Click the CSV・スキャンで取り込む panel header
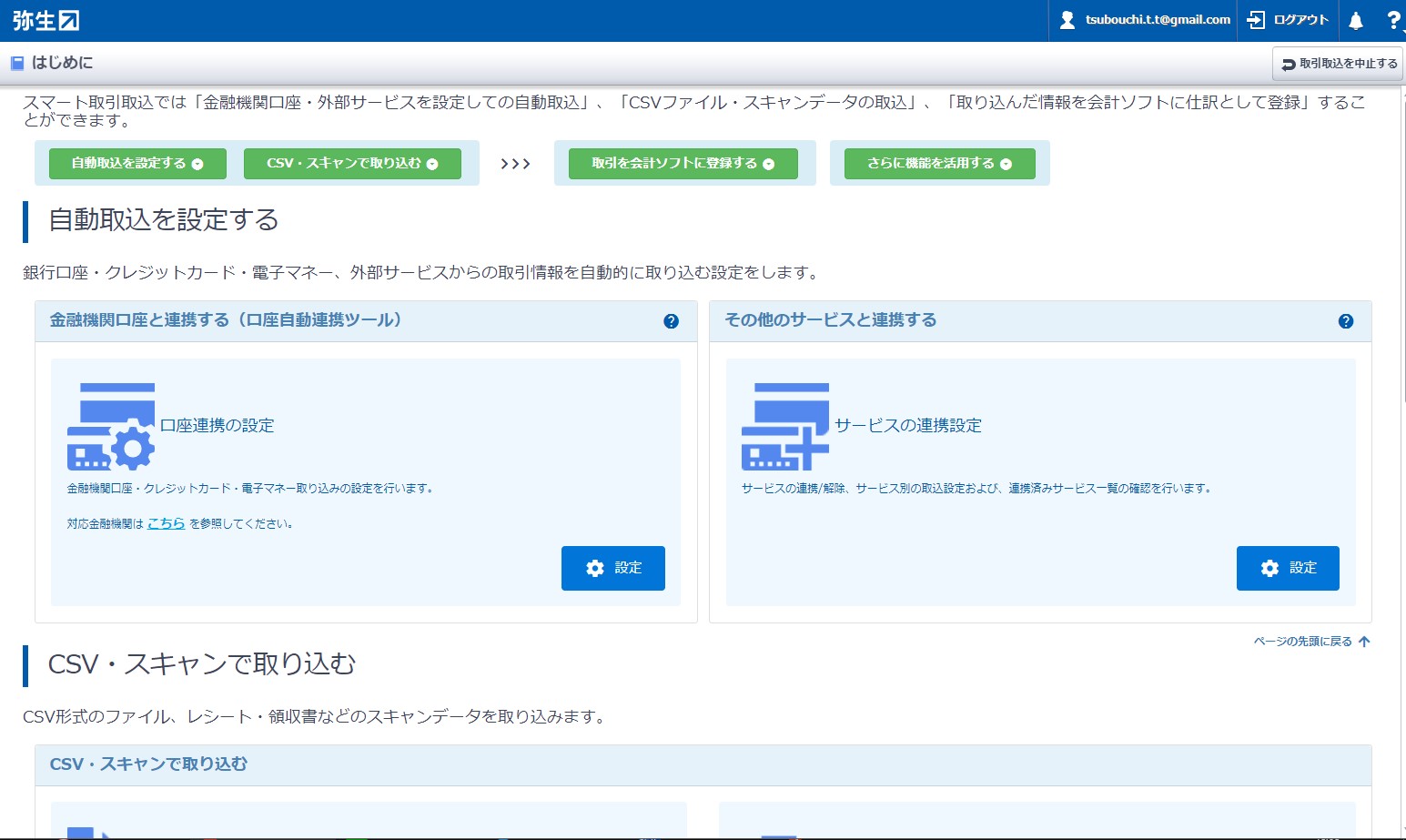Viewport: 1406px width, 840px height. [703, 764]
